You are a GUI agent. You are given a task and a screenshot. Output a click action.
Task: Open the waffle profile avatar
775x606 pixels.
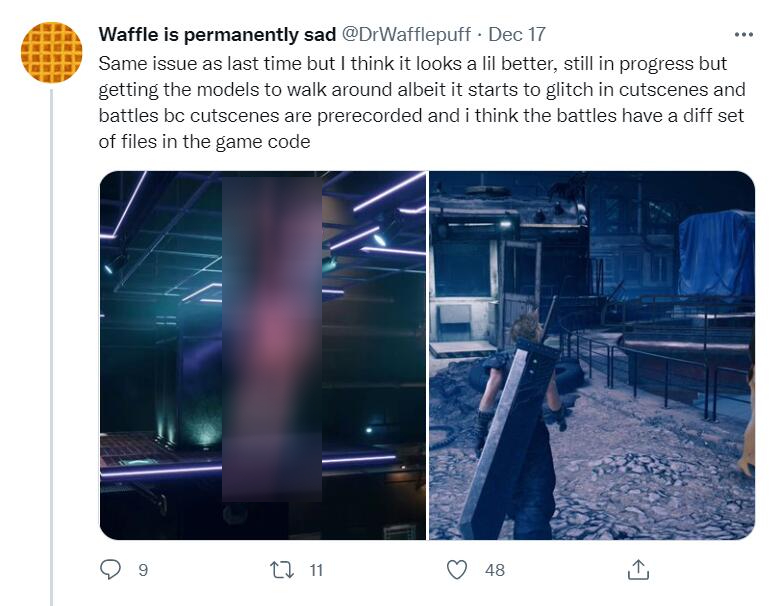point(51,52)
